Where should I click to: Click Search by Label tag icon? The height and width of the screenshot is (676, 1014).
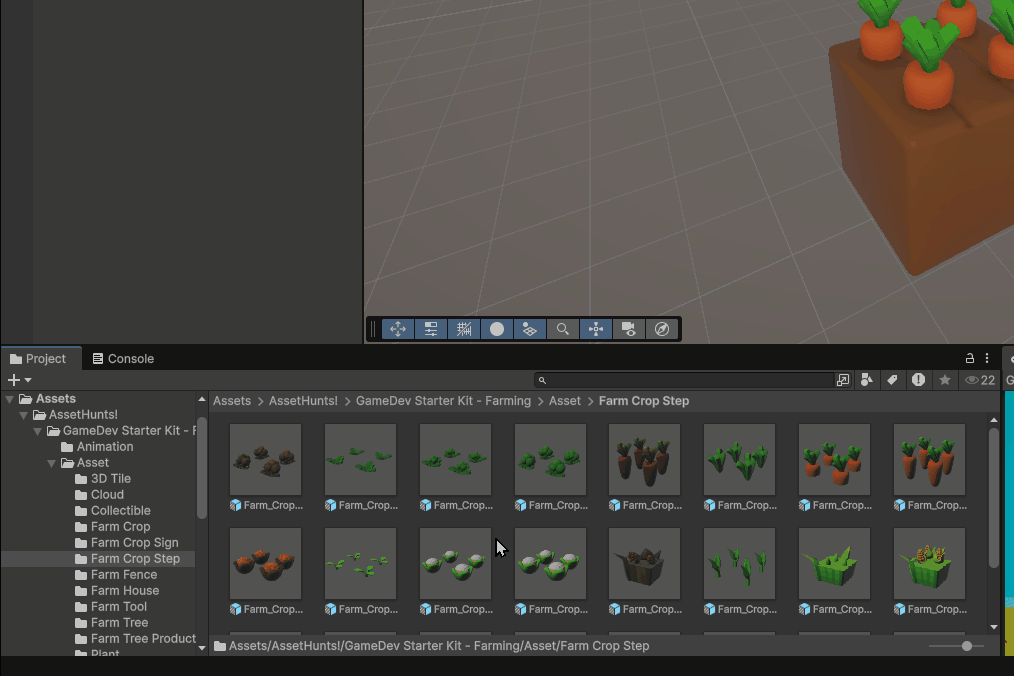892,380
